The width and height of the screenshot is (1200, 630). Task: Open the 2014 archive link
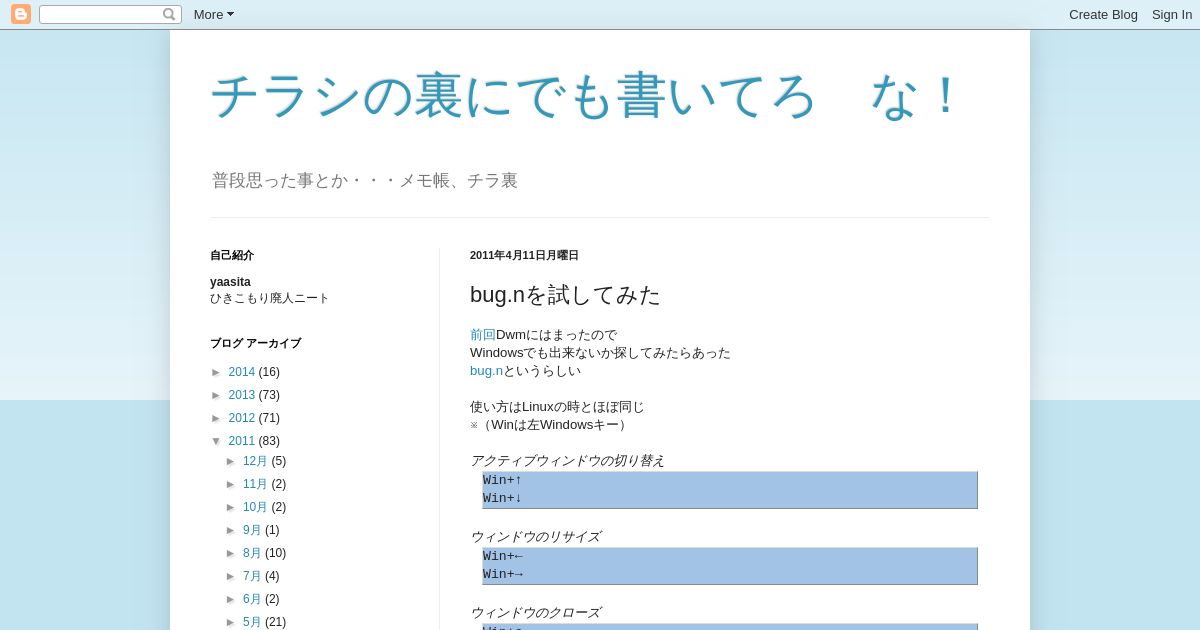coord(241,372)
